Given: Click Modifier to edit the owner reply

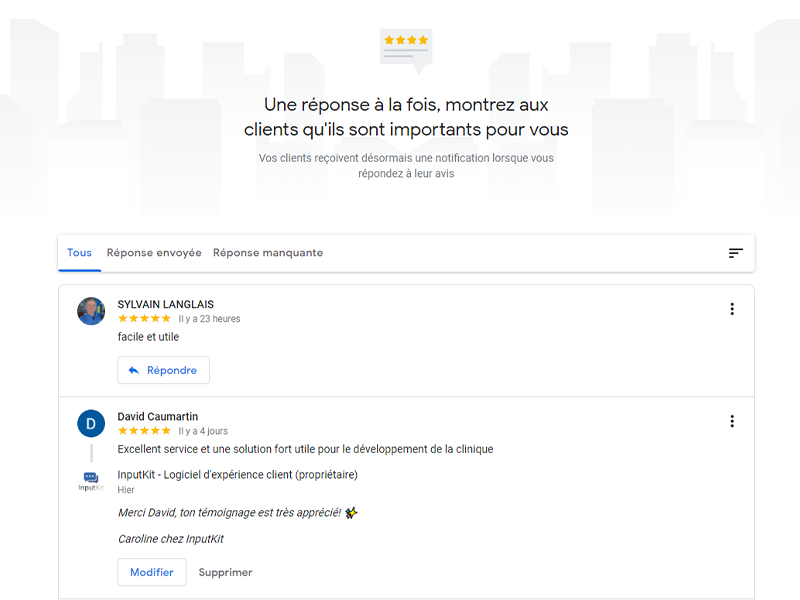Looking at the screenshot, I should tap(152, 572).
